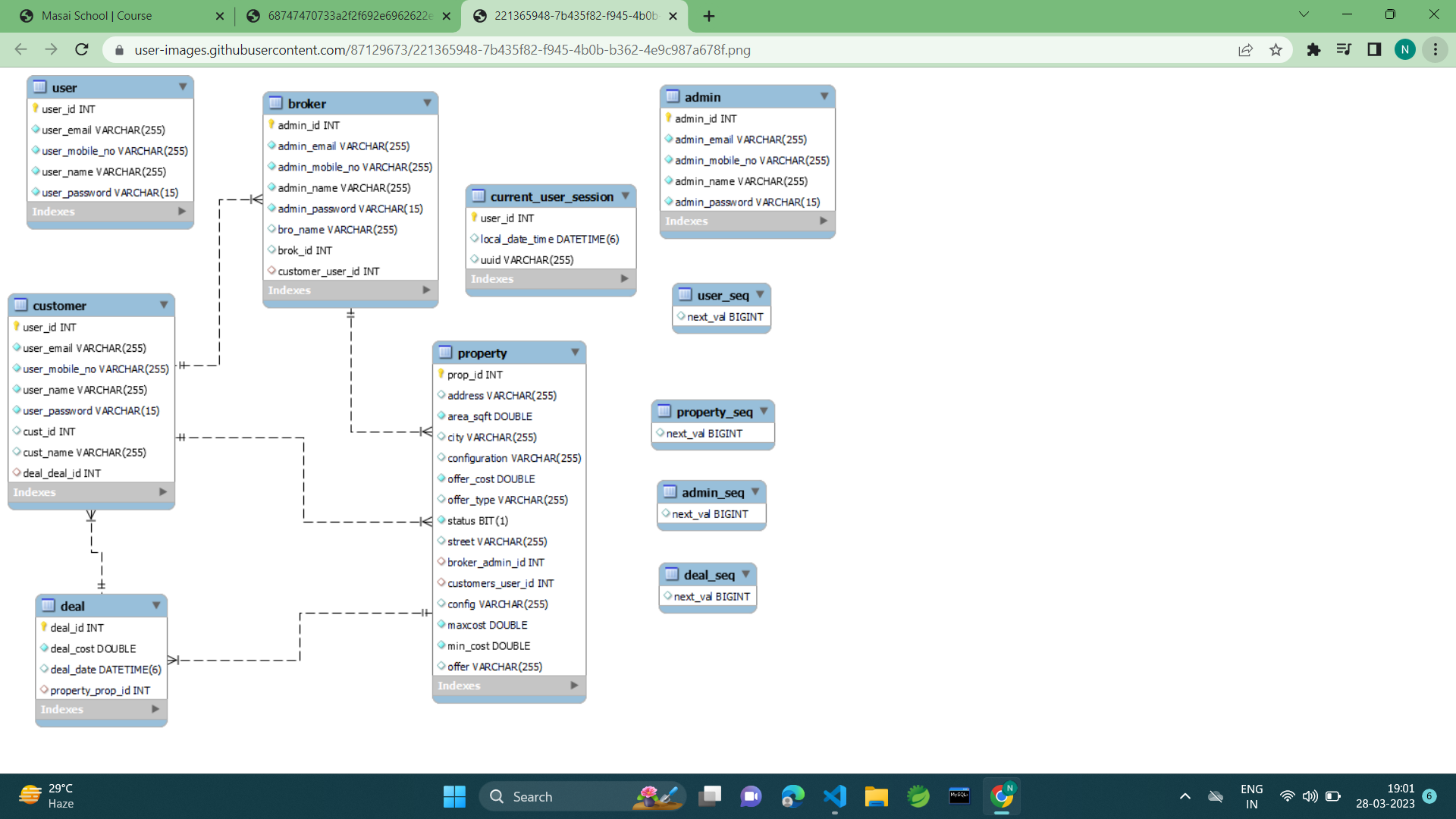Bookmark this page with star icon
The height and width of the screenshot is (819, 1456).
pyautogui.click(x=1276, y=50)
